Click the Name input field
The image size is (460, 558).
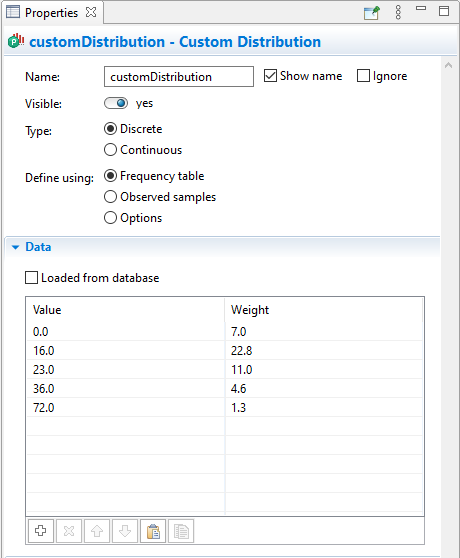pos(179,76)
